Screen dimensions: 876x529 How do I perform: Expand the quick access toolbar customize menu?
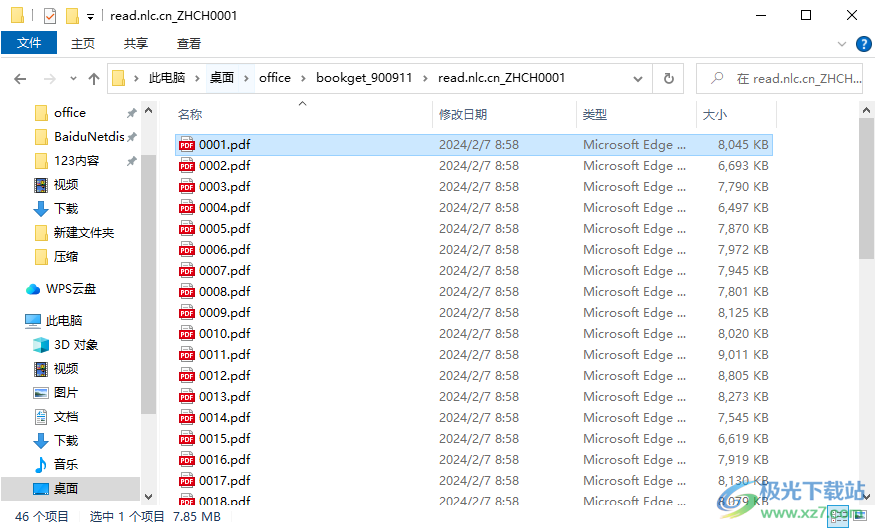[x=91, y=16]
